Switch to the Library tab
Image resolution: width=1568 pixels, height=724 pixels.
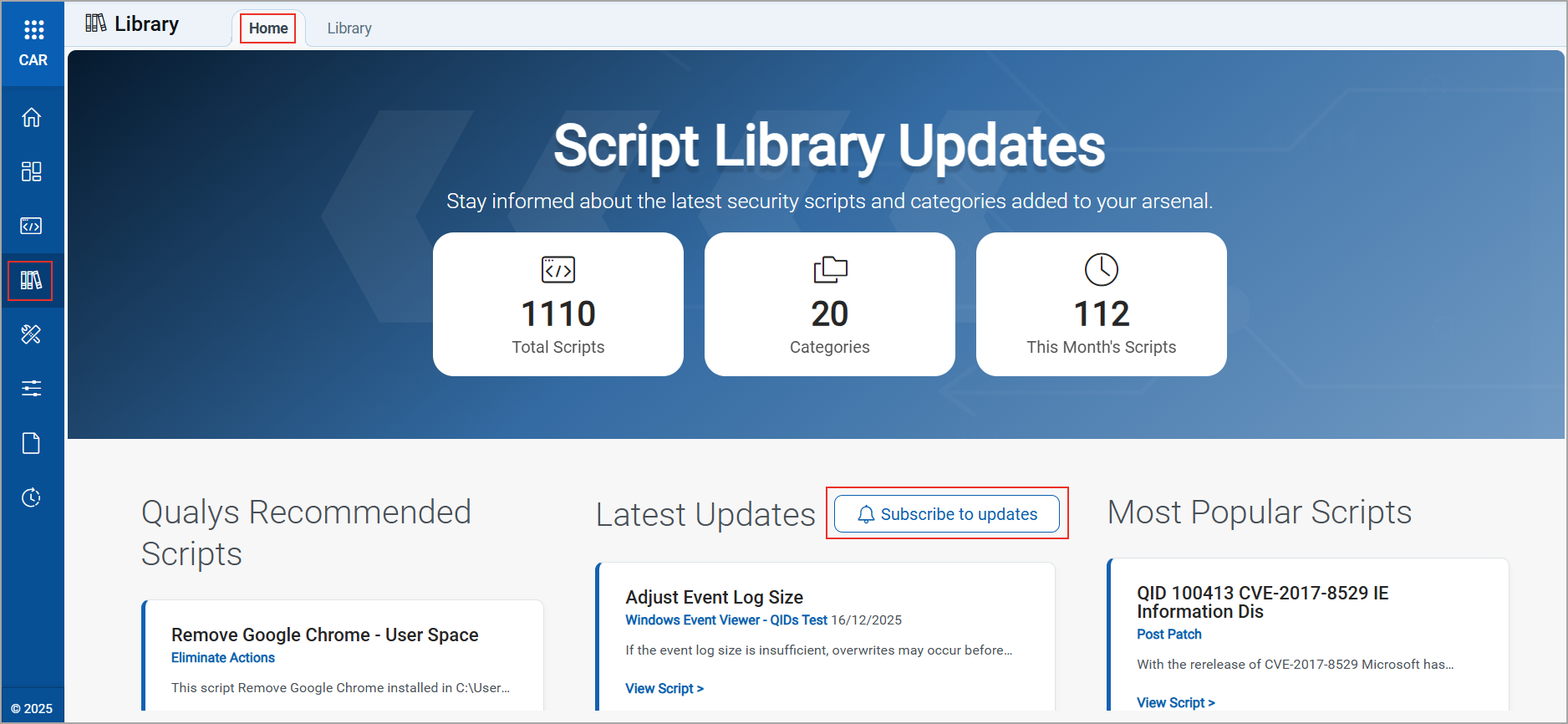coord(349,28)
